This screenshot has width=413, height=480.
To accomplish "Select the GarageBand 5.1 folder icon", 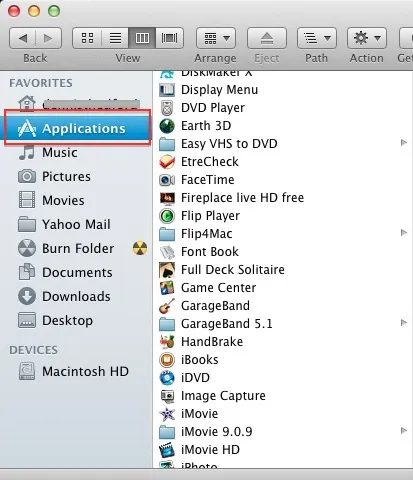I will [x=167, y=324].
